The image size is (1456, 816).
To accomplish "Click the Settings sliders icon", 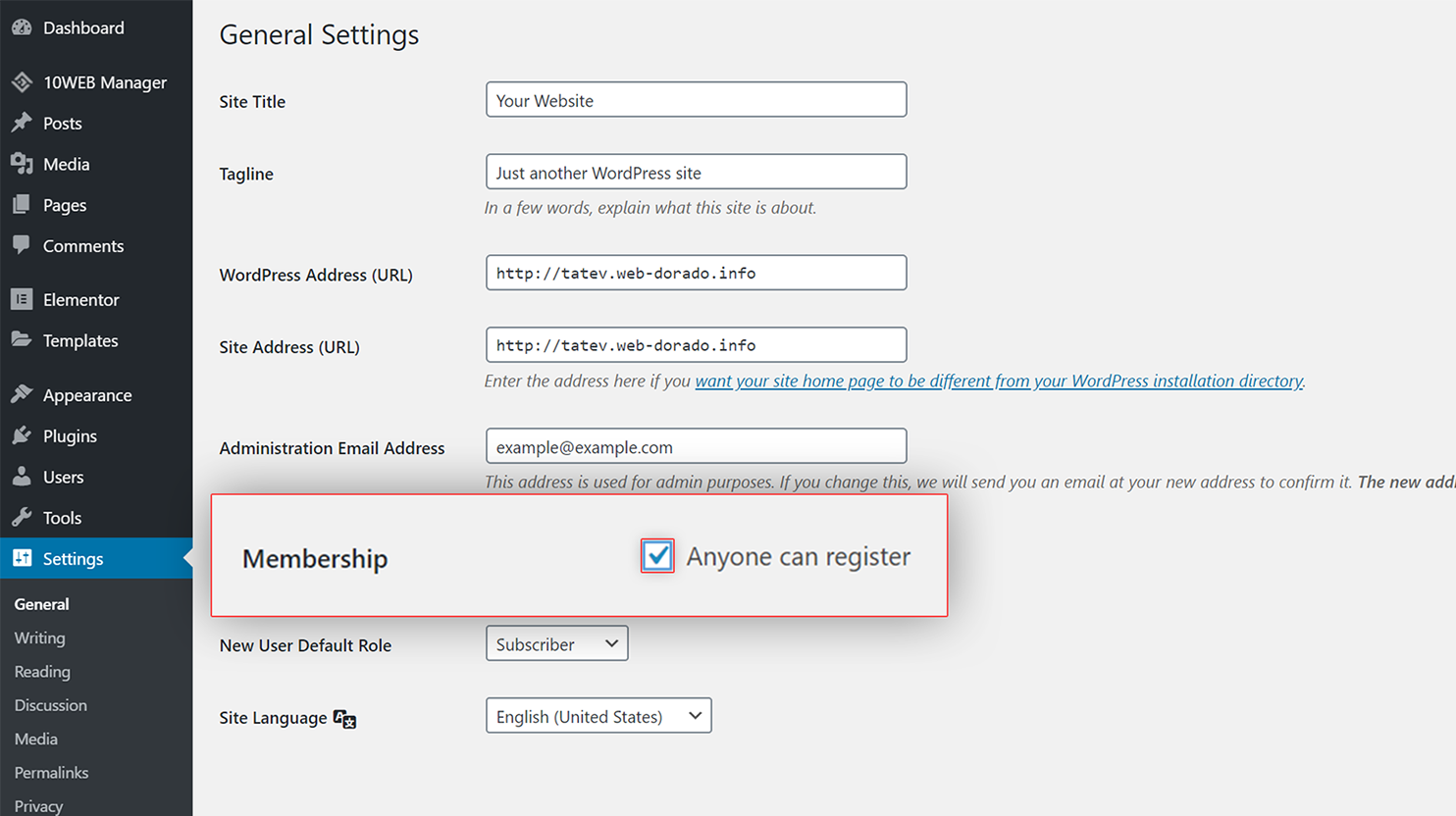I will (x=22, y=558).
